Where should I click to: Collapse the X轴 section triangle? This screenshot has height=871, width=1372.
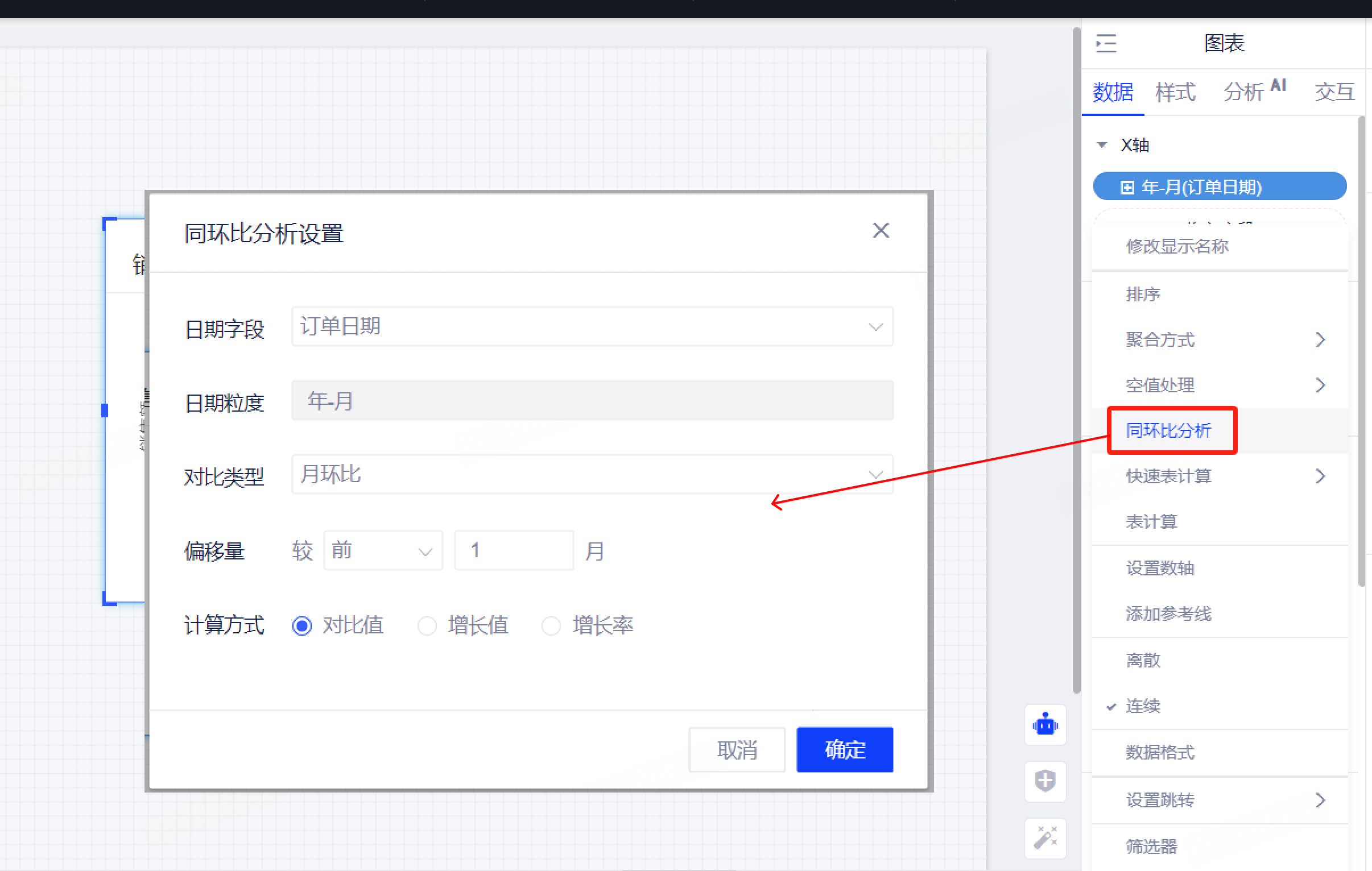tap(1102, 146)
